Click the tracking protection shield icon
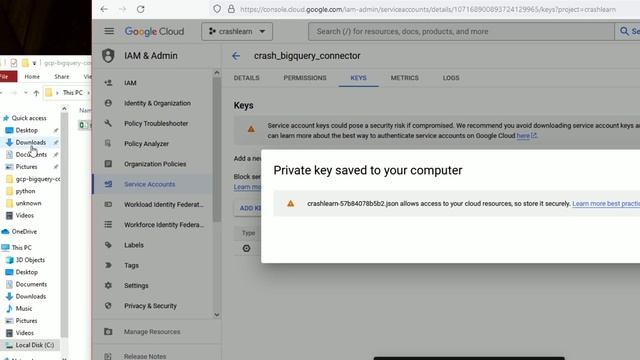The image size is (640, 360). [217, 9]
